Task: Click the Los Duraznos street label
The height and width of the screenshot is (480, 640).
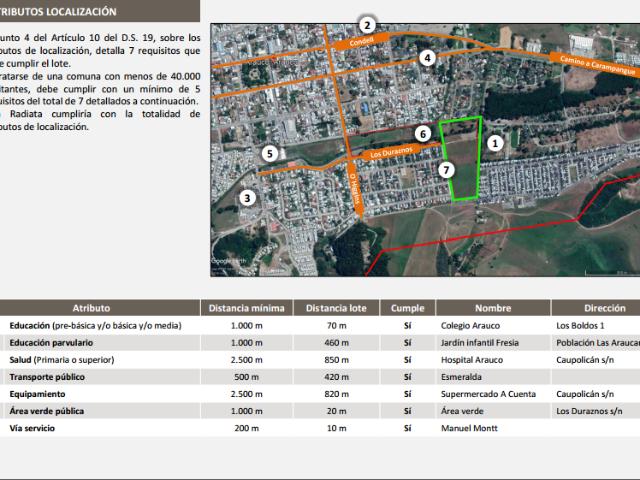Action: 390,155
